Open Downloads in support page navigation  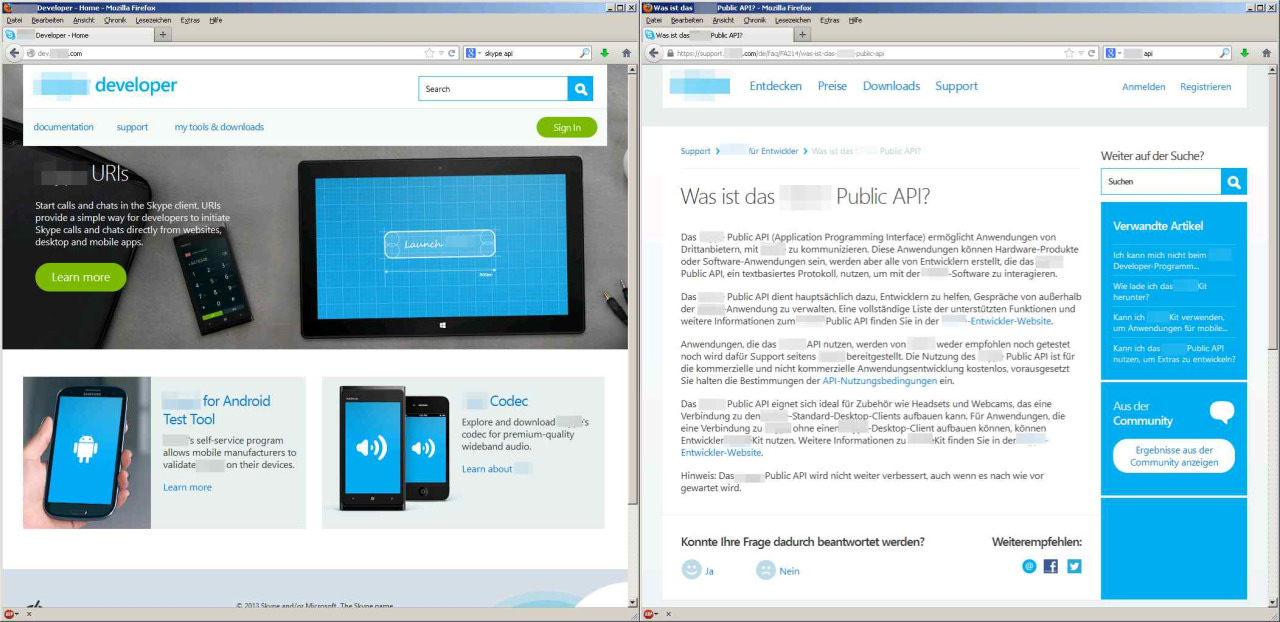point(891,86)
